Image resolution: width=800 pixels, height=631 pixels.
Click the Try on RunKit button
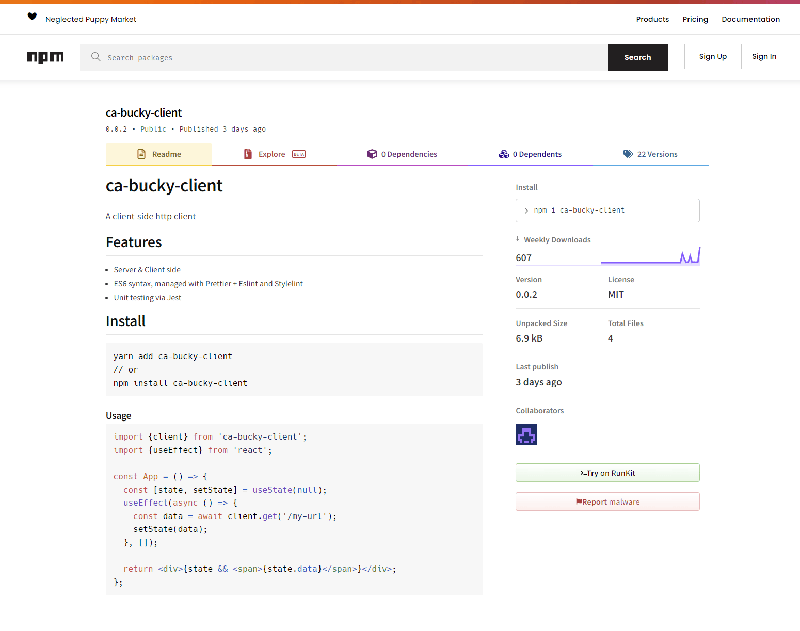(x=608, y=473)
